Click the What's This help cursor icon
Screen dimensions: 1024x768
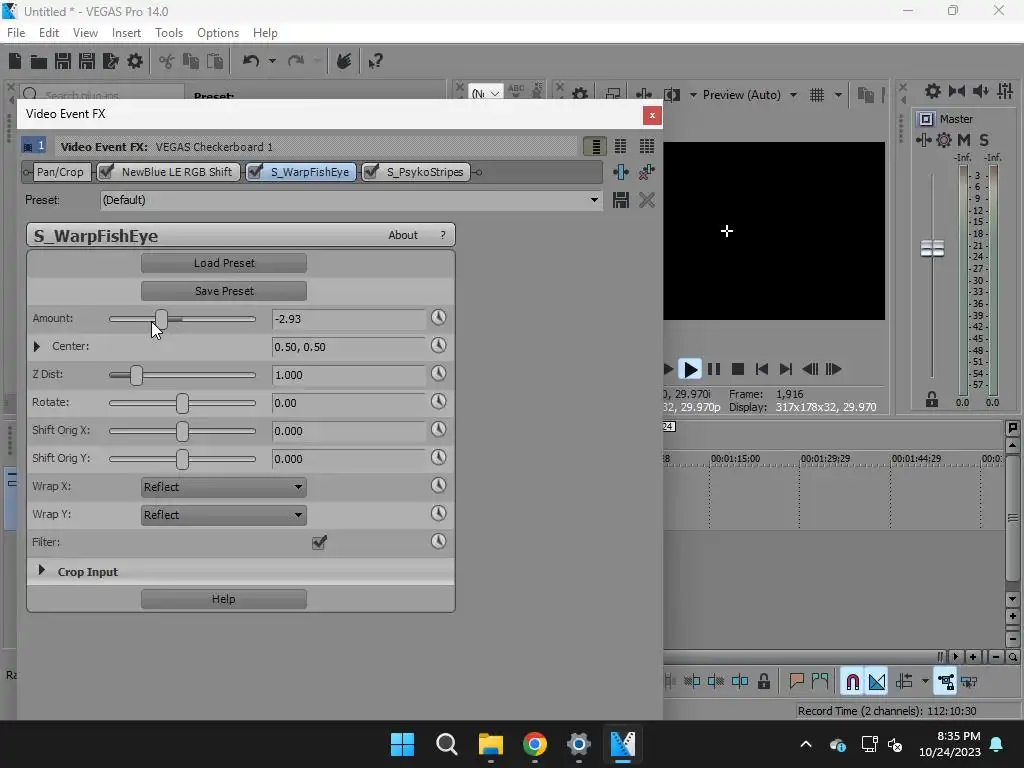pos(375,61)
